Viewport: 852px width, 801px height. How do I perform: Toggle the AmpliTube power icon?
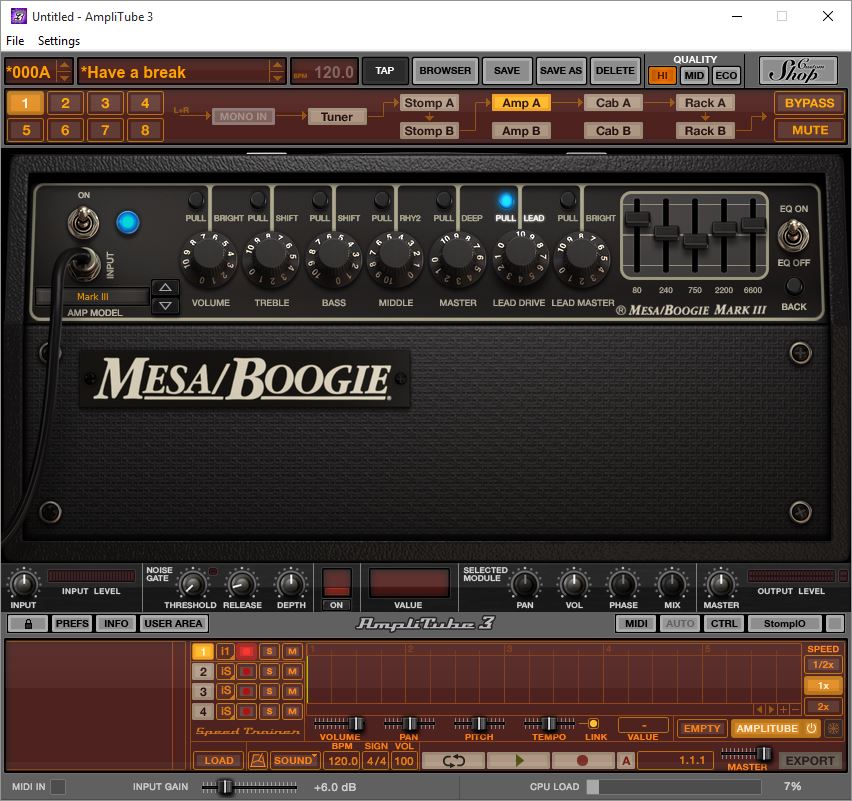pyautogui.click(x=811, y=728)
